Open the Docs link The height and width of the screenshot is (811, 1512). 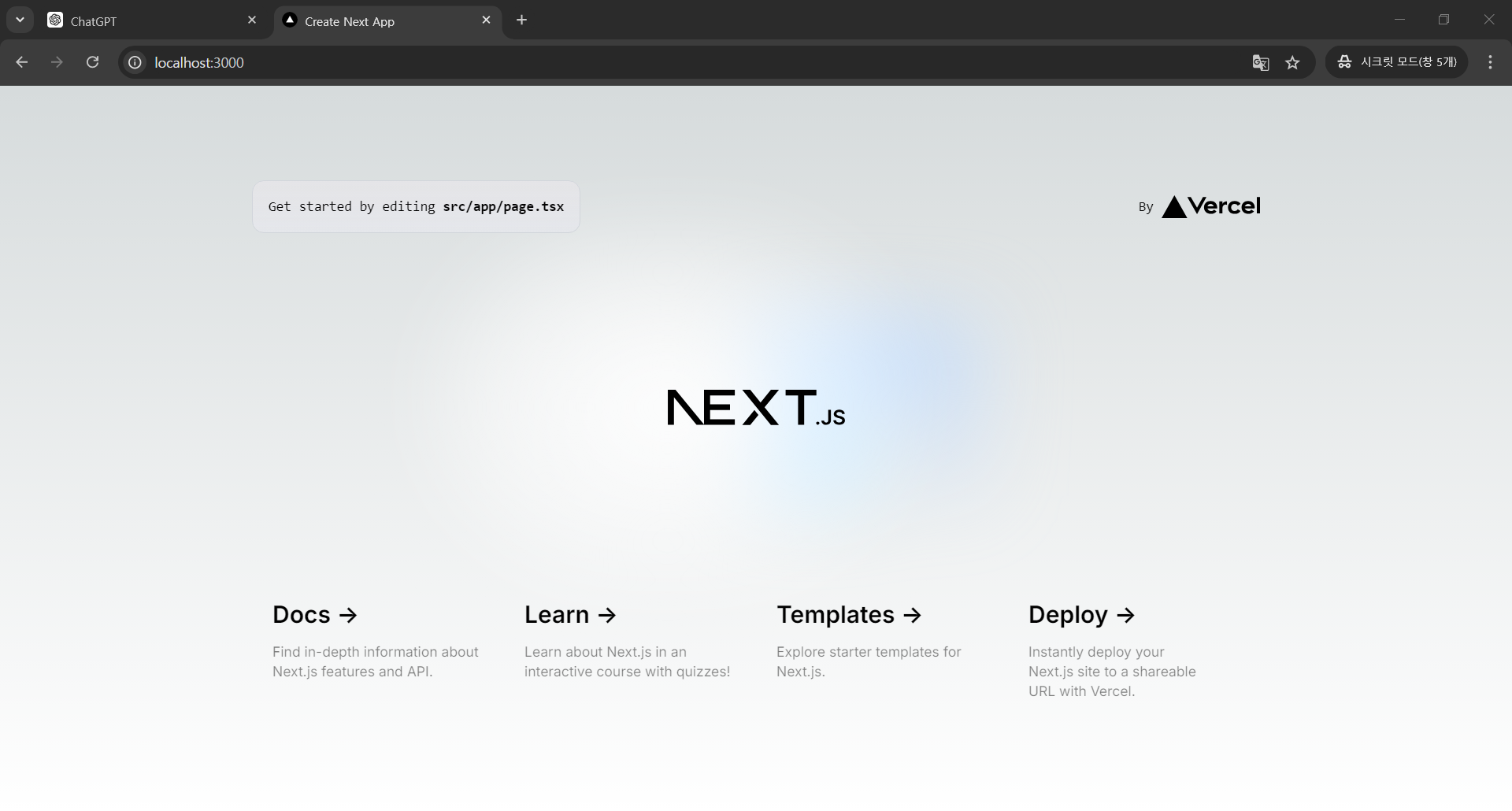click(x=314, y=615)
